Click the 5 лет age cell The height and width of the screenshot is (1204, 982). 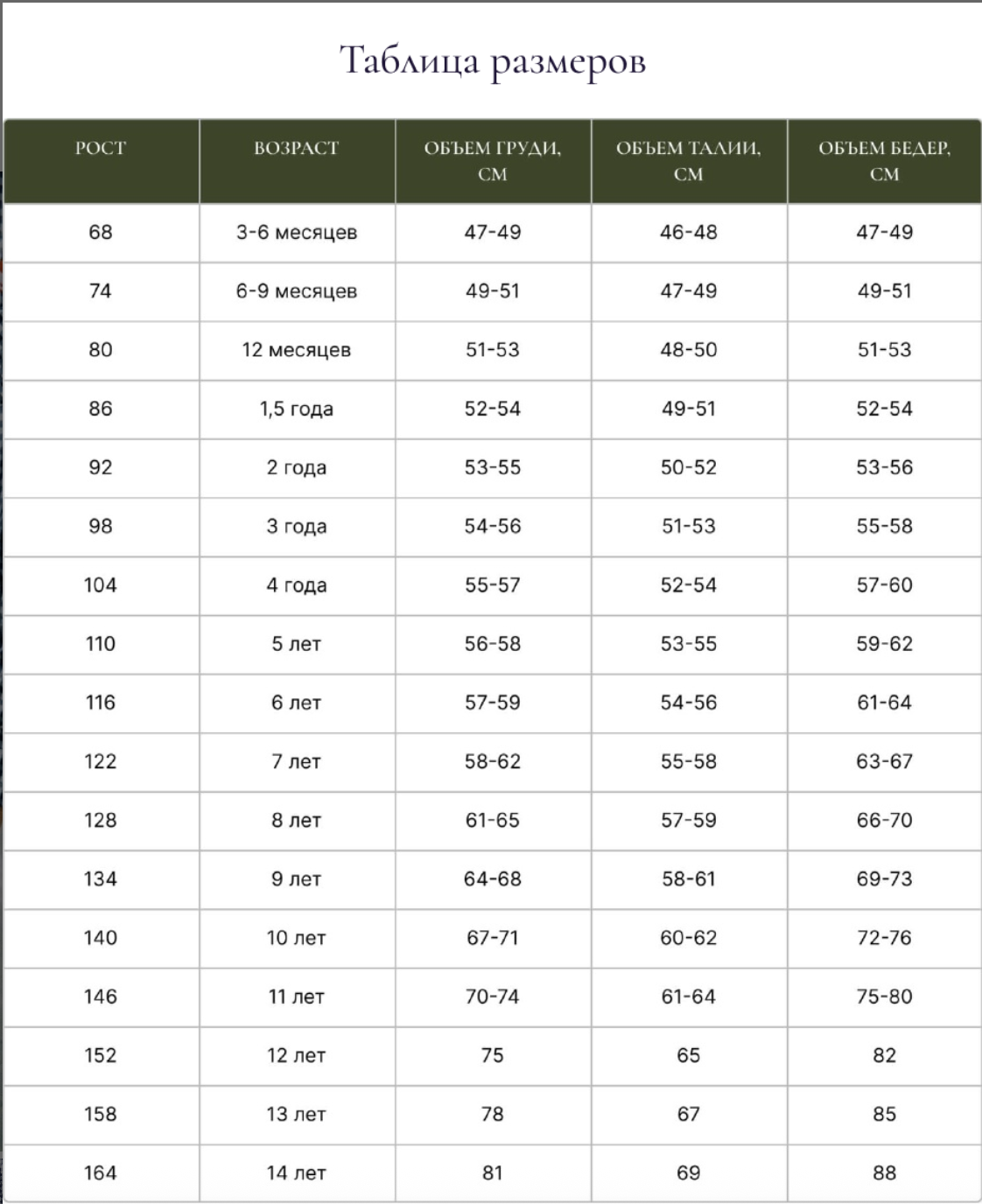(297, 644)
